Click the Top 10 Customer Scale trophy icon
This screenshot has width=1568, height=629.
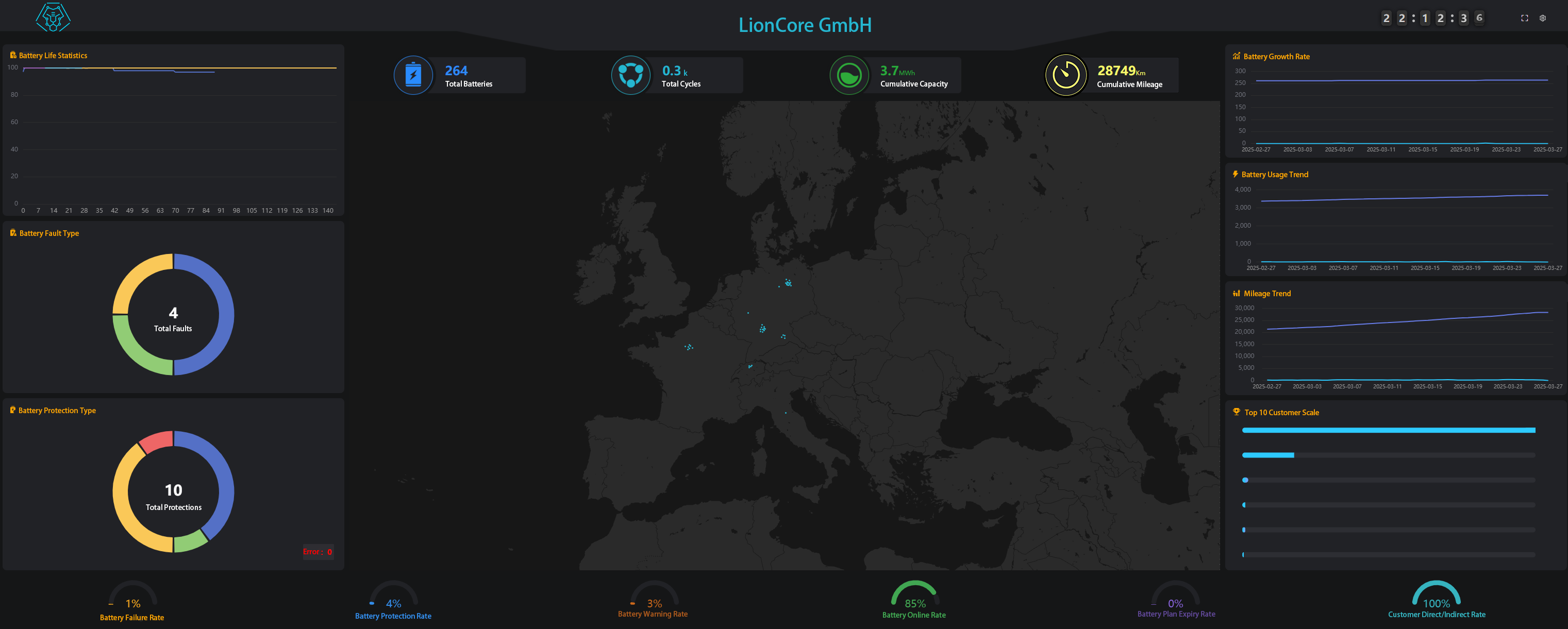coord(1236,412)
